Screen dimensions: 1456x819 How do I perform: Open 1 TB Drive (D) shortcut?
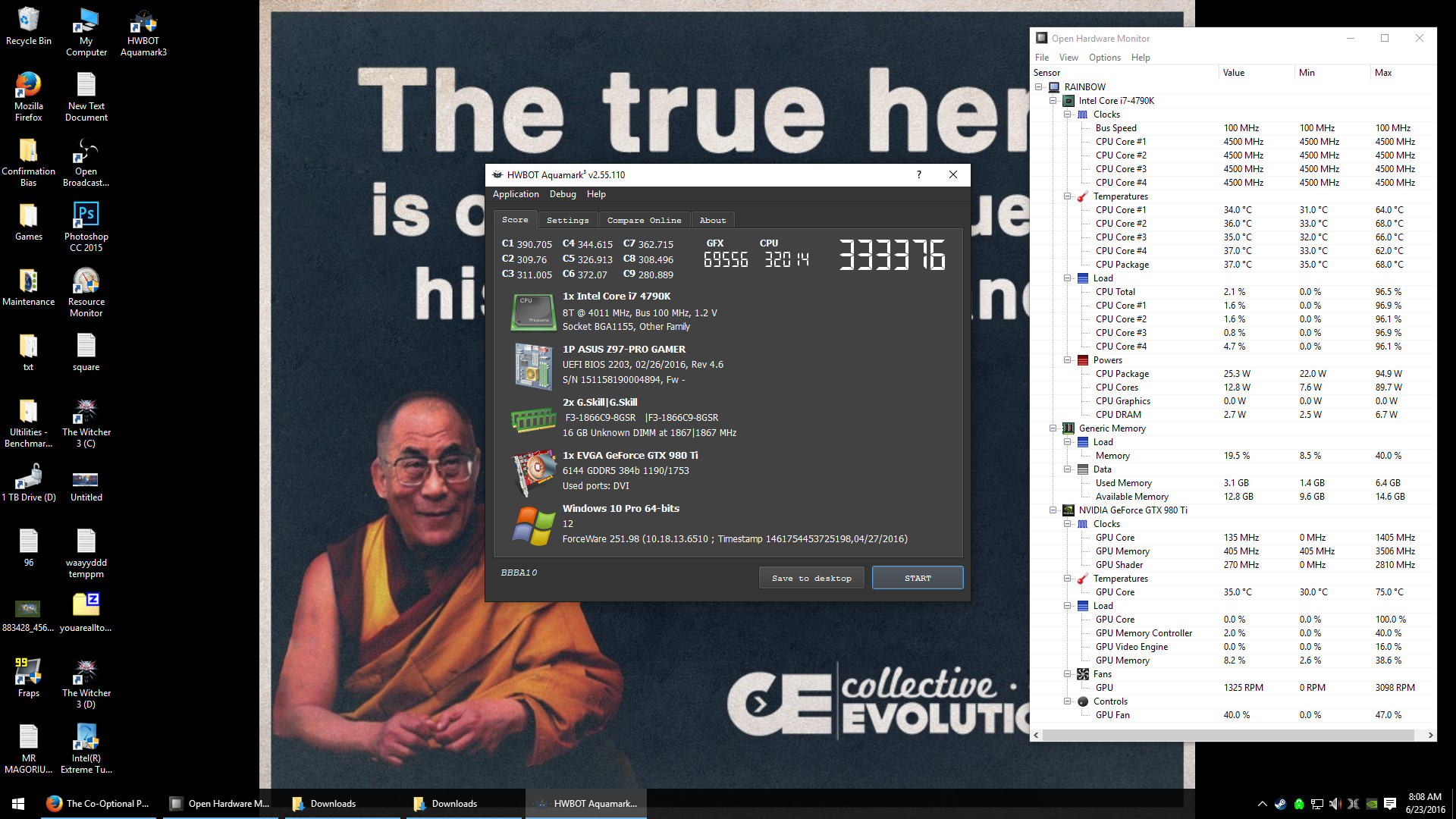pos(29,482)
